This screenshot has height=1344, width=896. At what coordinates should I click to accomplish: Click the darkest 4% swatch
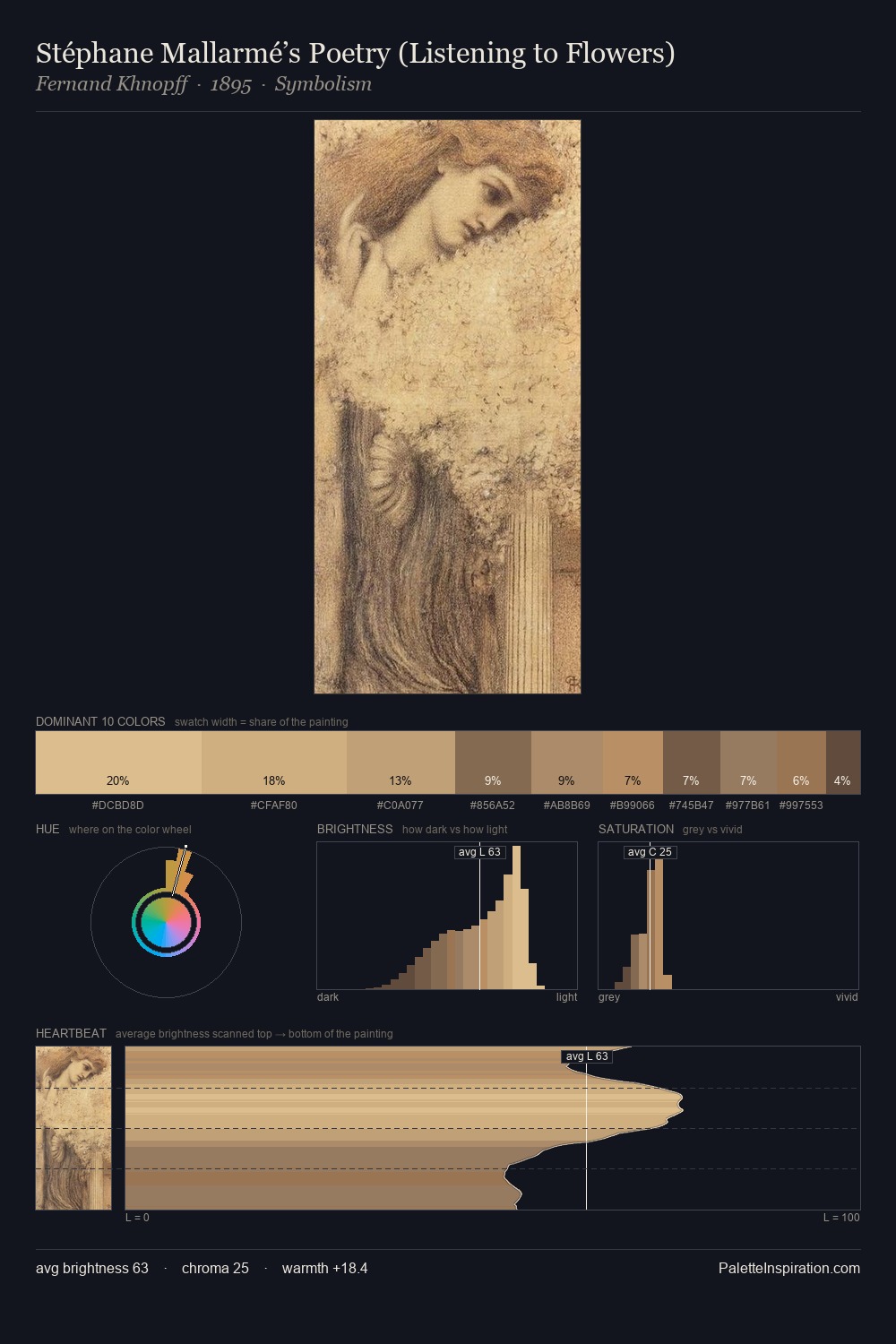843,762
